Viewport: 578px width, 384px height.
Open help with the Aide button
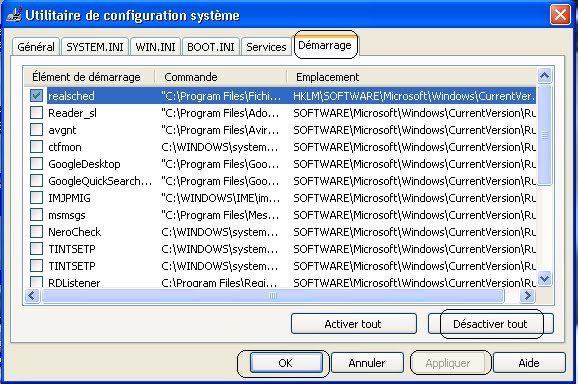pyautogui.click(x=529, y=363)
